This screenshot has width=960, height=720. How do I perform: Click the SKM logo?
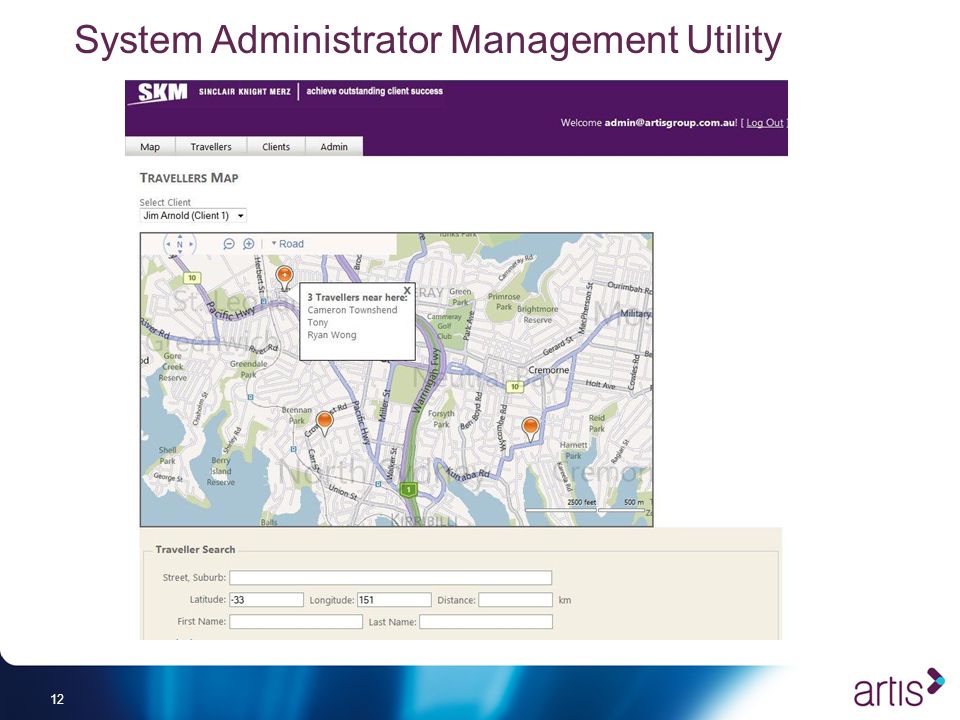162,92
